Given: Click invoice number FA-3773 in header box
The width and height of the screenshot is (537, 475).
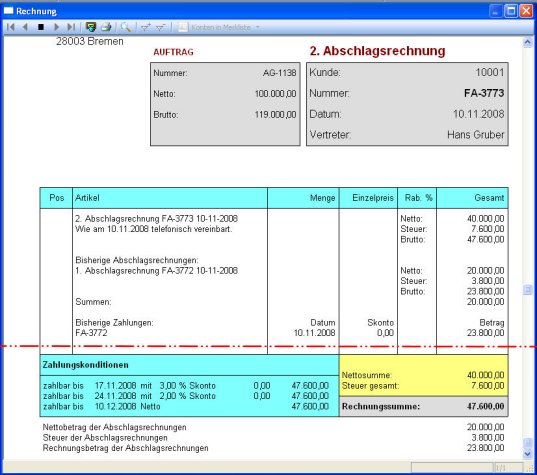Looking at the screenshot, I should 484,93.
